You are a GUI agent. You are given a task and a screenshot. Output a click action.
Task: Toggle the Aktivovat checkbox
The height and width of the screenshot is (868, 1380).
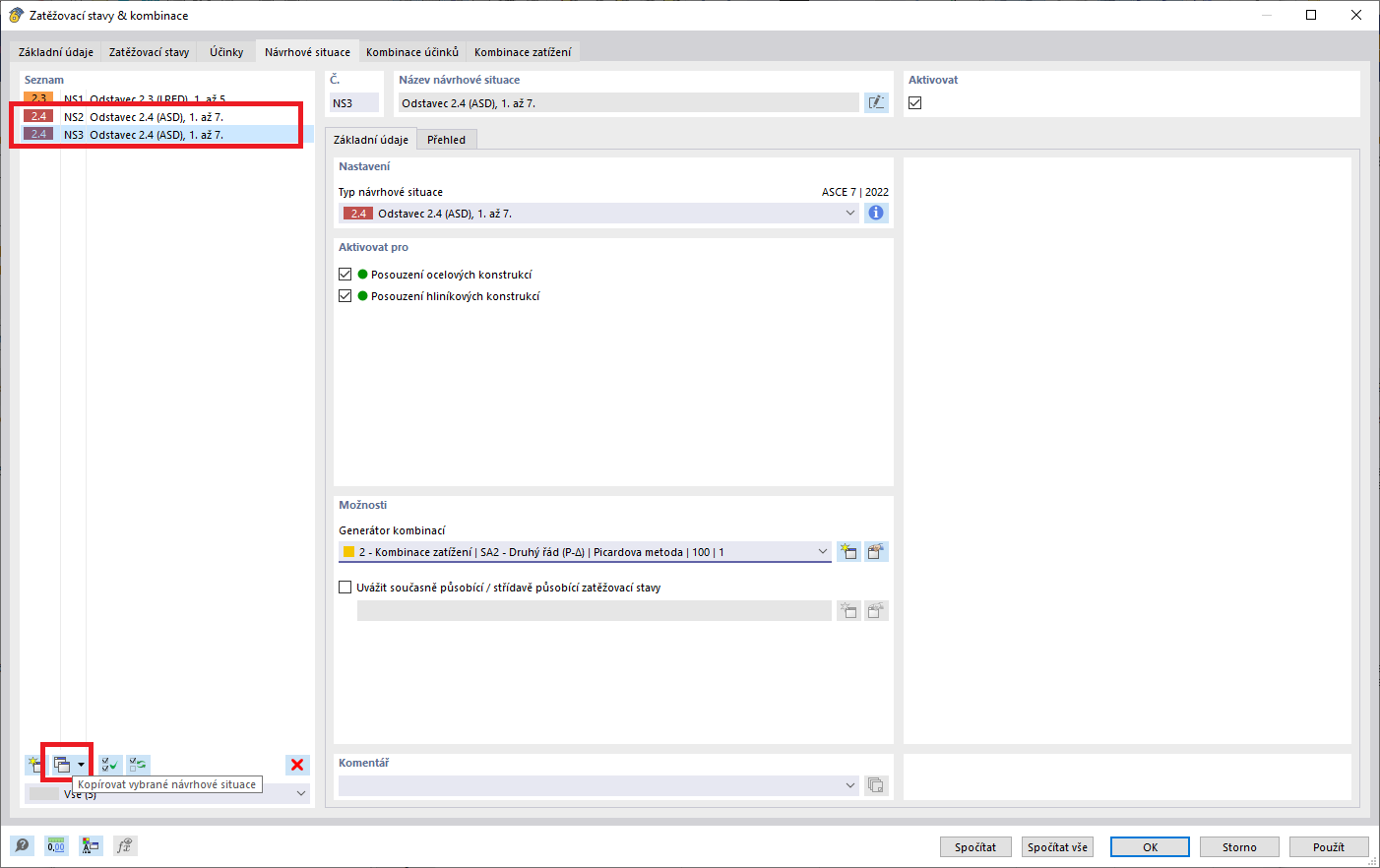click(915, 102)
